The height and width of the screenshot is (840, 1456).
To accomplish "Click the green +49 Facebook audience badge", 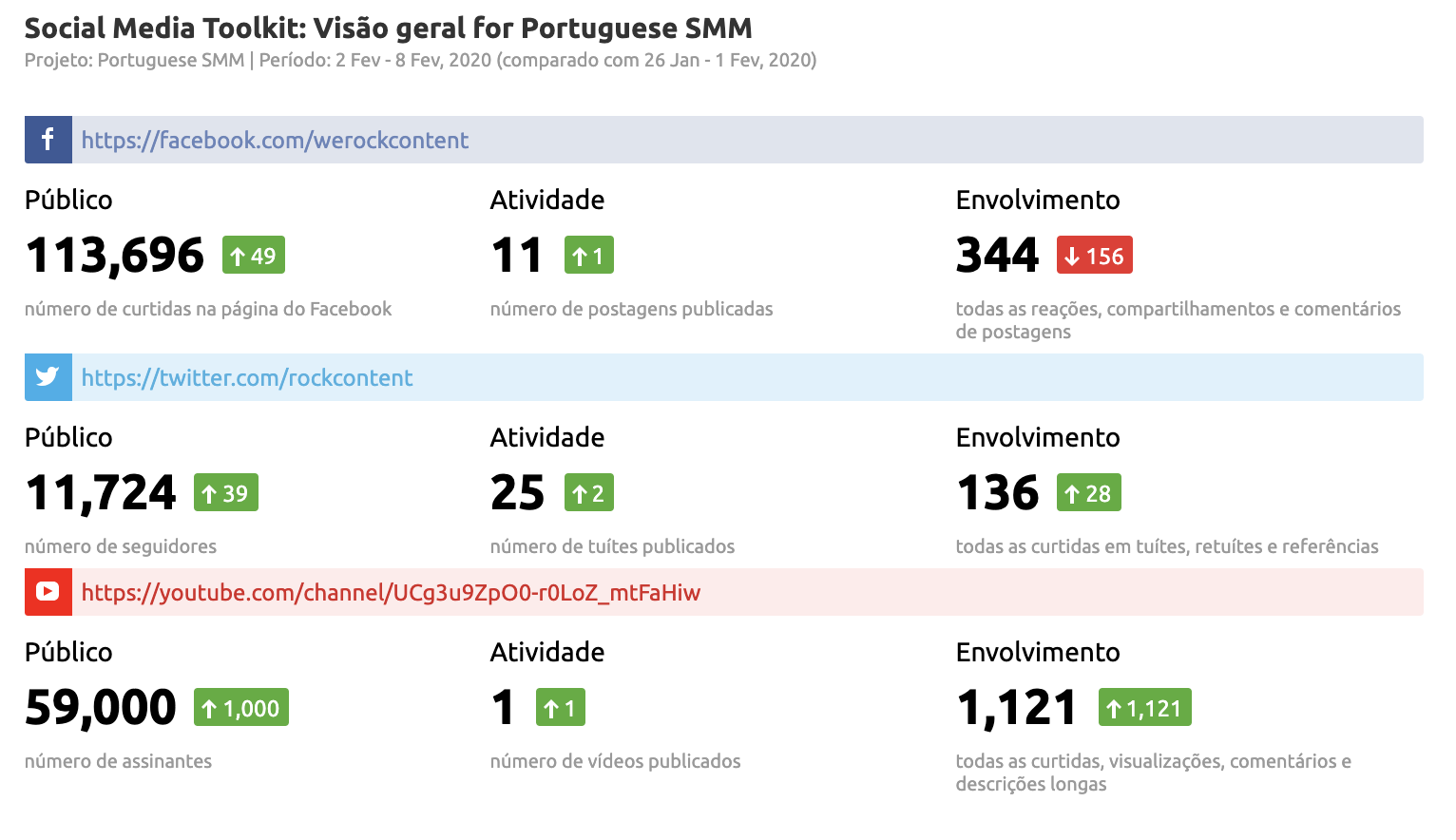I will (x=254, y=256).
